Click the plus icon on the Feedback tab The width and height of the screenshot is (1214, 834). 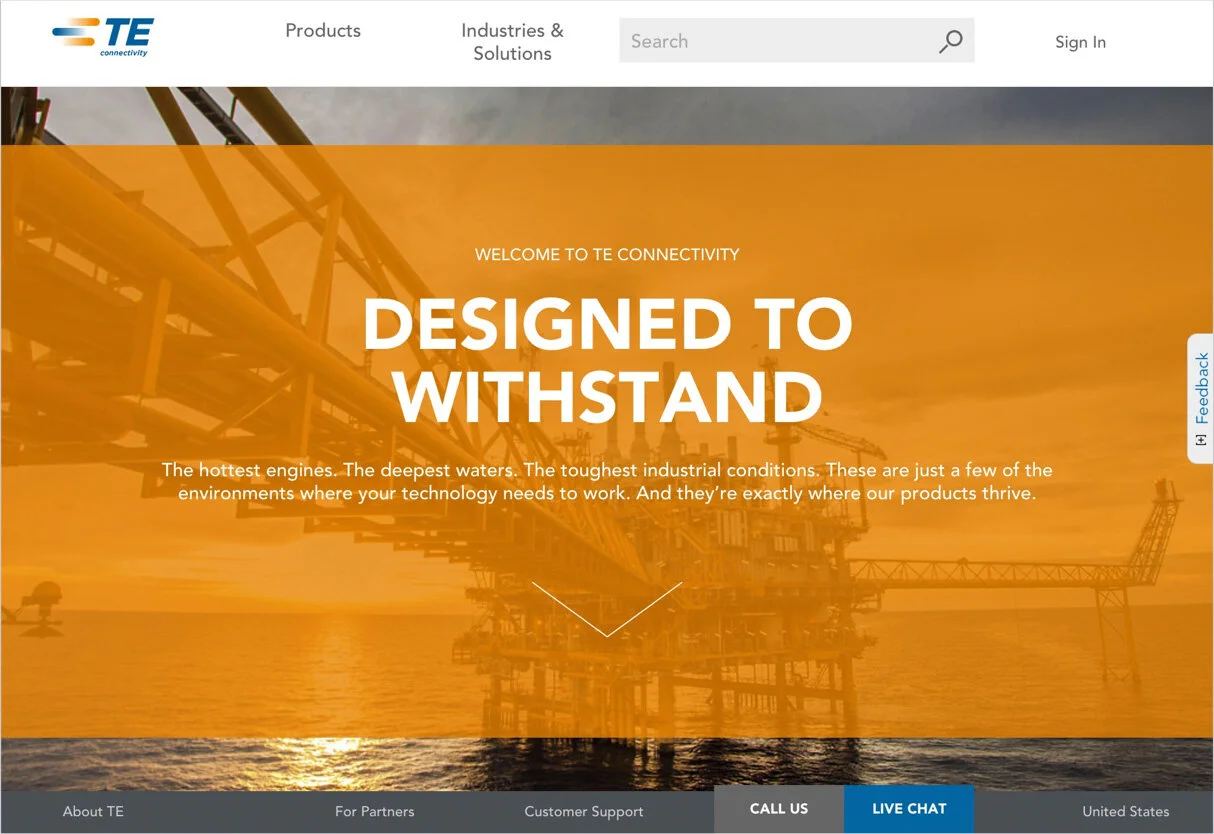(1201, 440)
